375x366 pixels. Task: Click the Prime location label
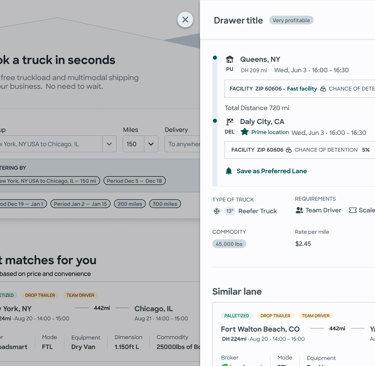(270, 132)
